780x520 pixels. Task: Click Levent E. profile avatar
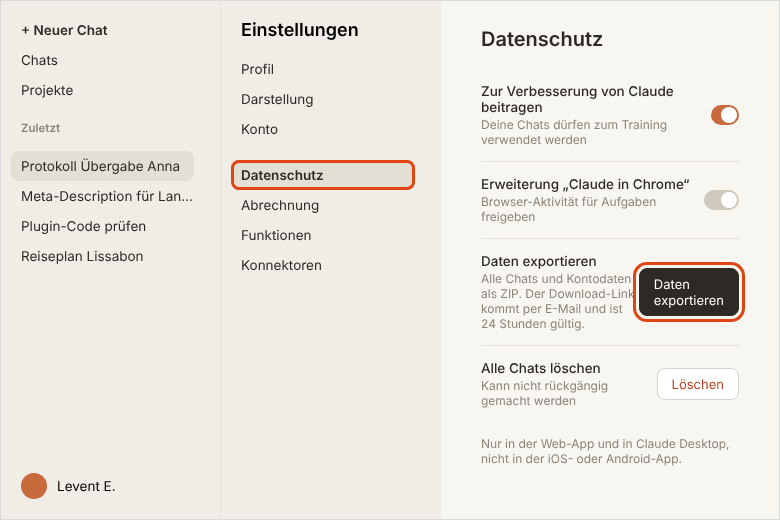click(x=34, y=486)
